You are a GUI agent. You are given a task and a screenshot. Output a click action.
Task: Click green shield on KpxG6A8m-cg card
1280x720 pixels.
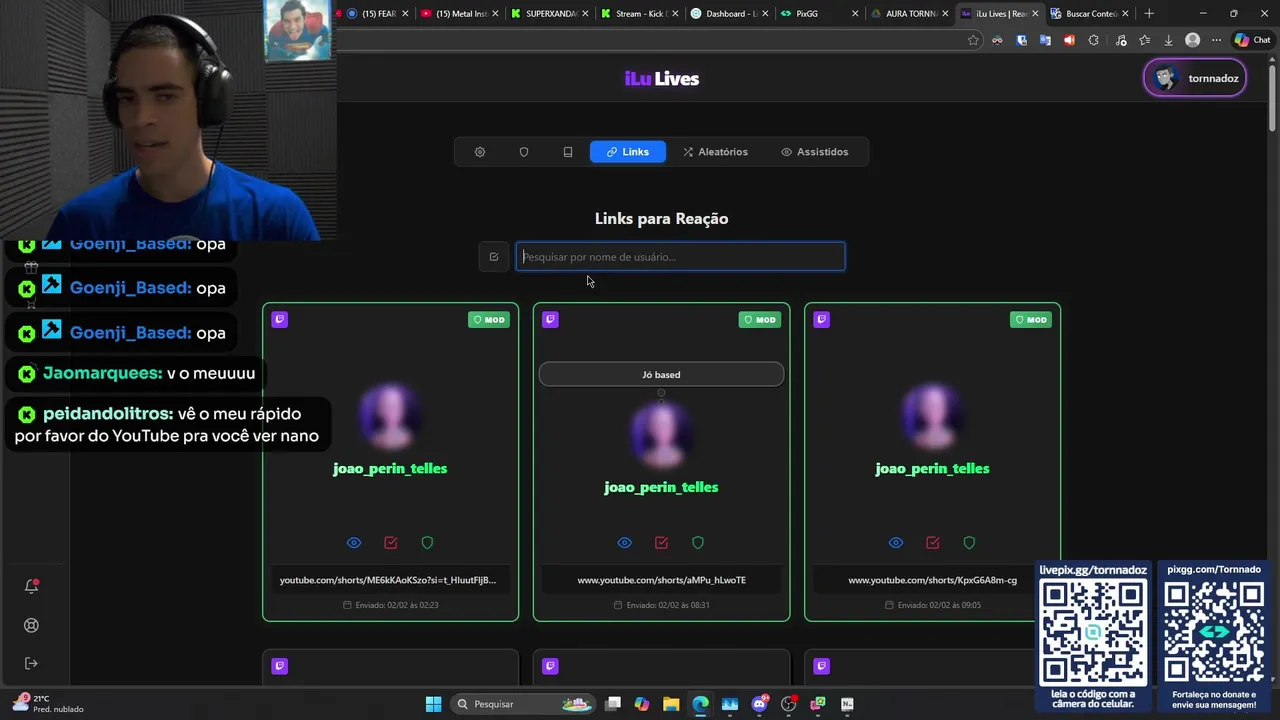click(969, 542)
